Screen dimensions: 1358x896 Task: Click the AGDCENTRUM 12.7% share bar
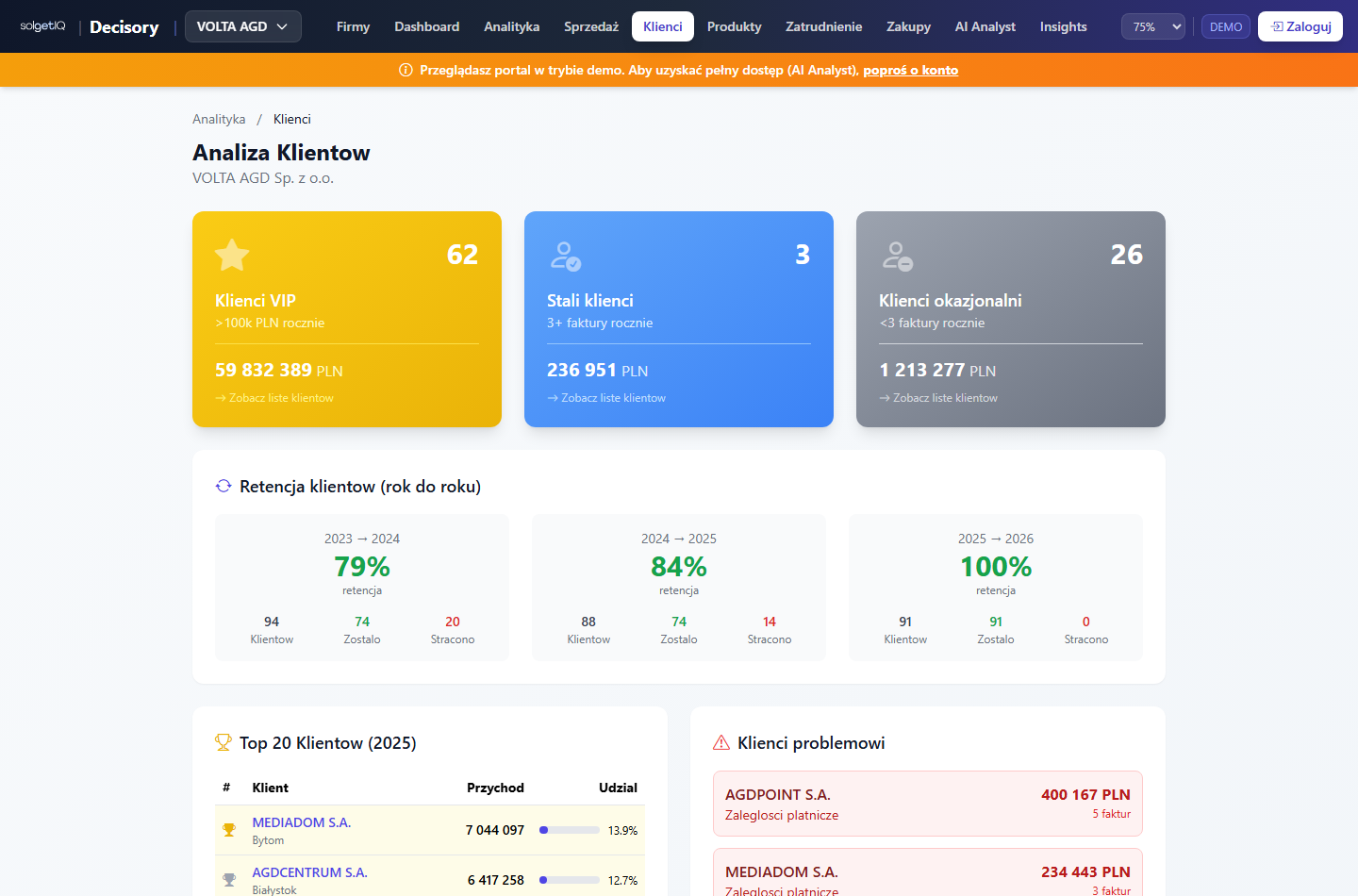coord(570,880)
